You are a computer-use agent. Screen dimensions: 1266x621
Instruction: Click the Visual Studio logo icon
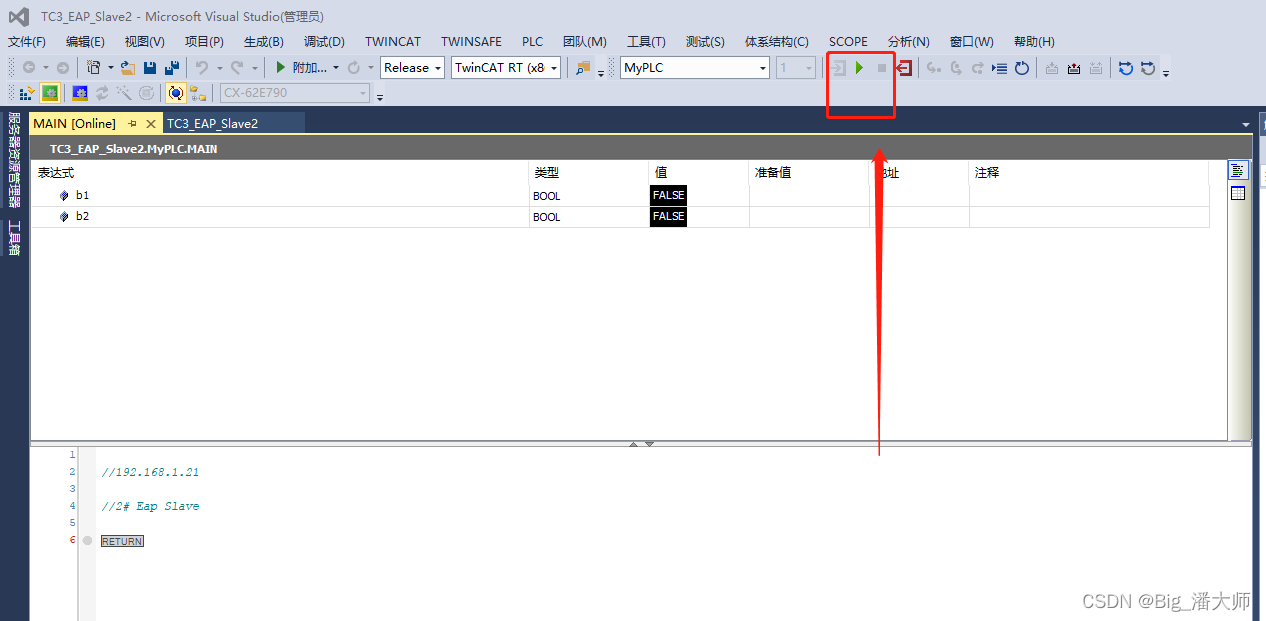[19, 16]
